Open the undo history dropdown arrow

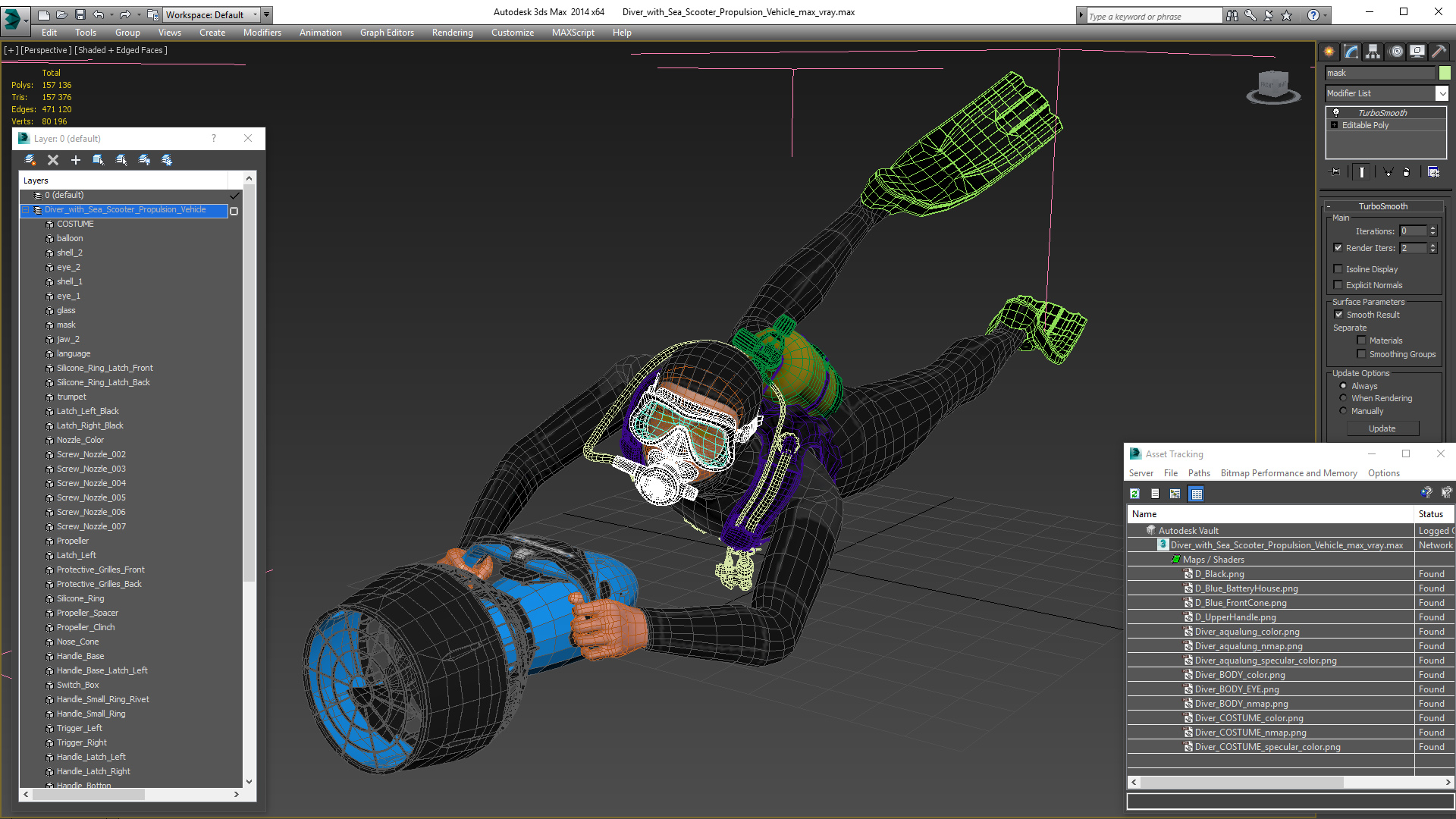coord(111,14)
